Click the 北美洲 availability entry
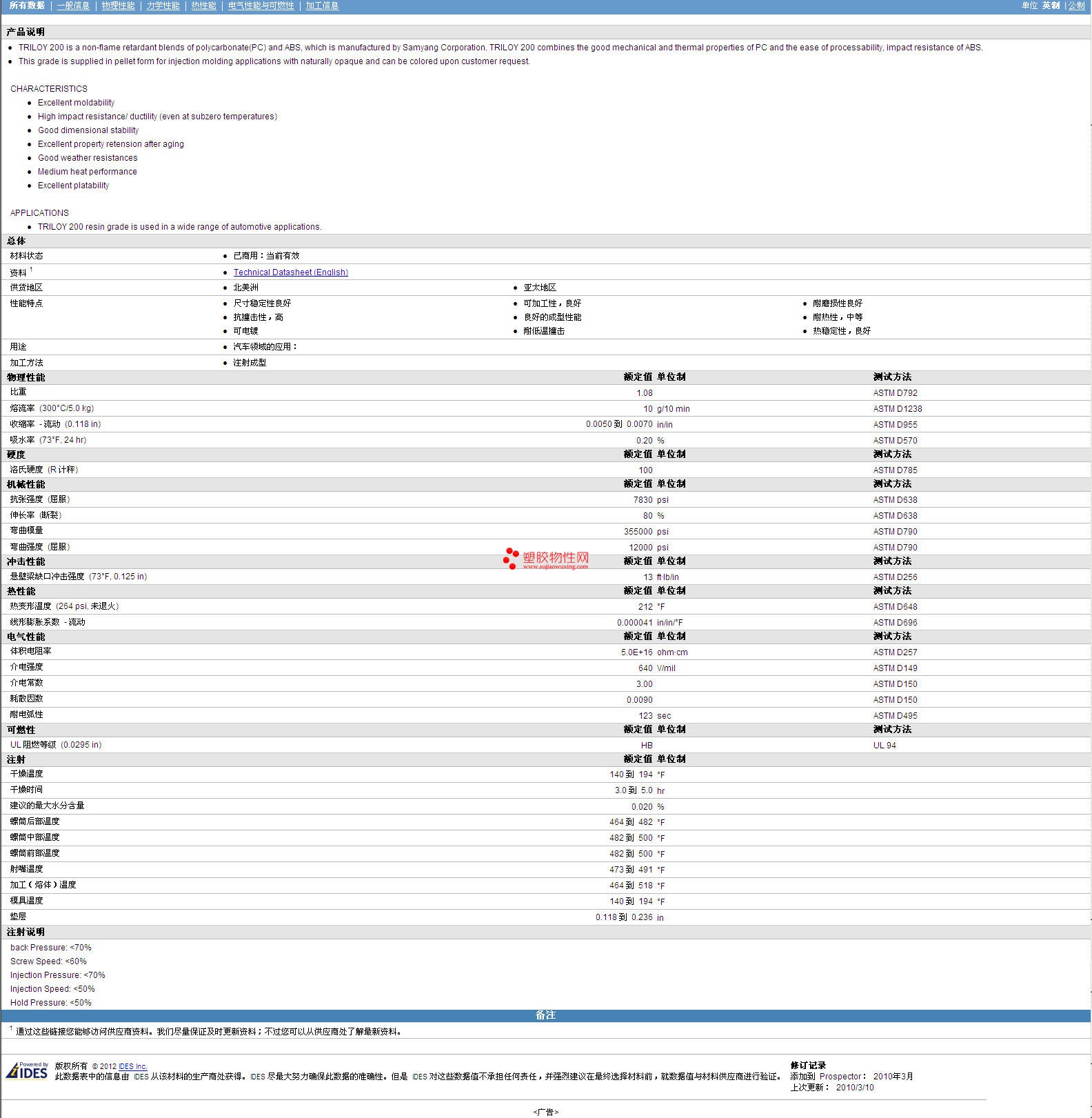 coord(245,288)
